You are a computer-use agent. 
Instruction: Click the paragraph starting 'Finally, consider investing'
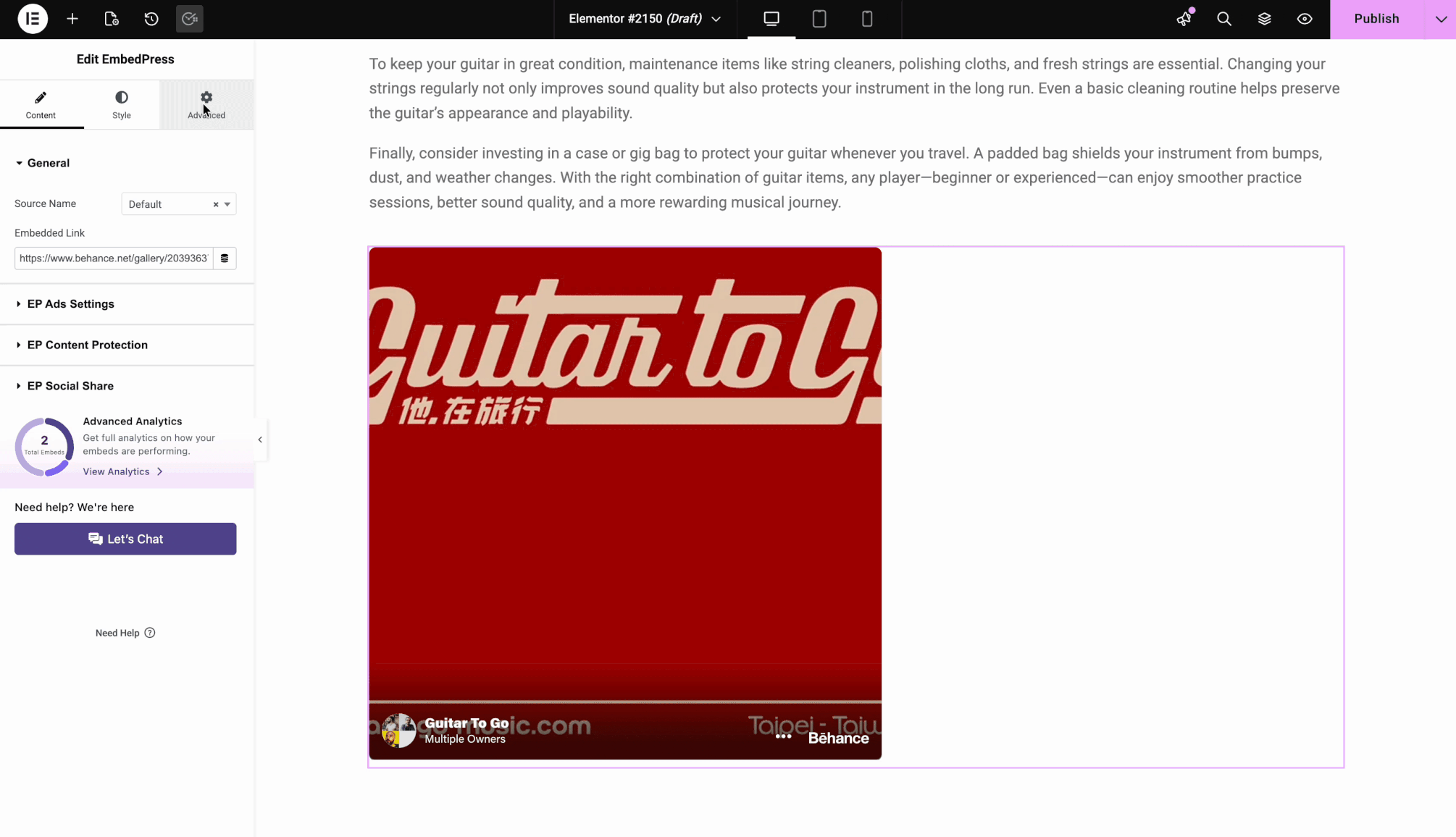(845, 177)
